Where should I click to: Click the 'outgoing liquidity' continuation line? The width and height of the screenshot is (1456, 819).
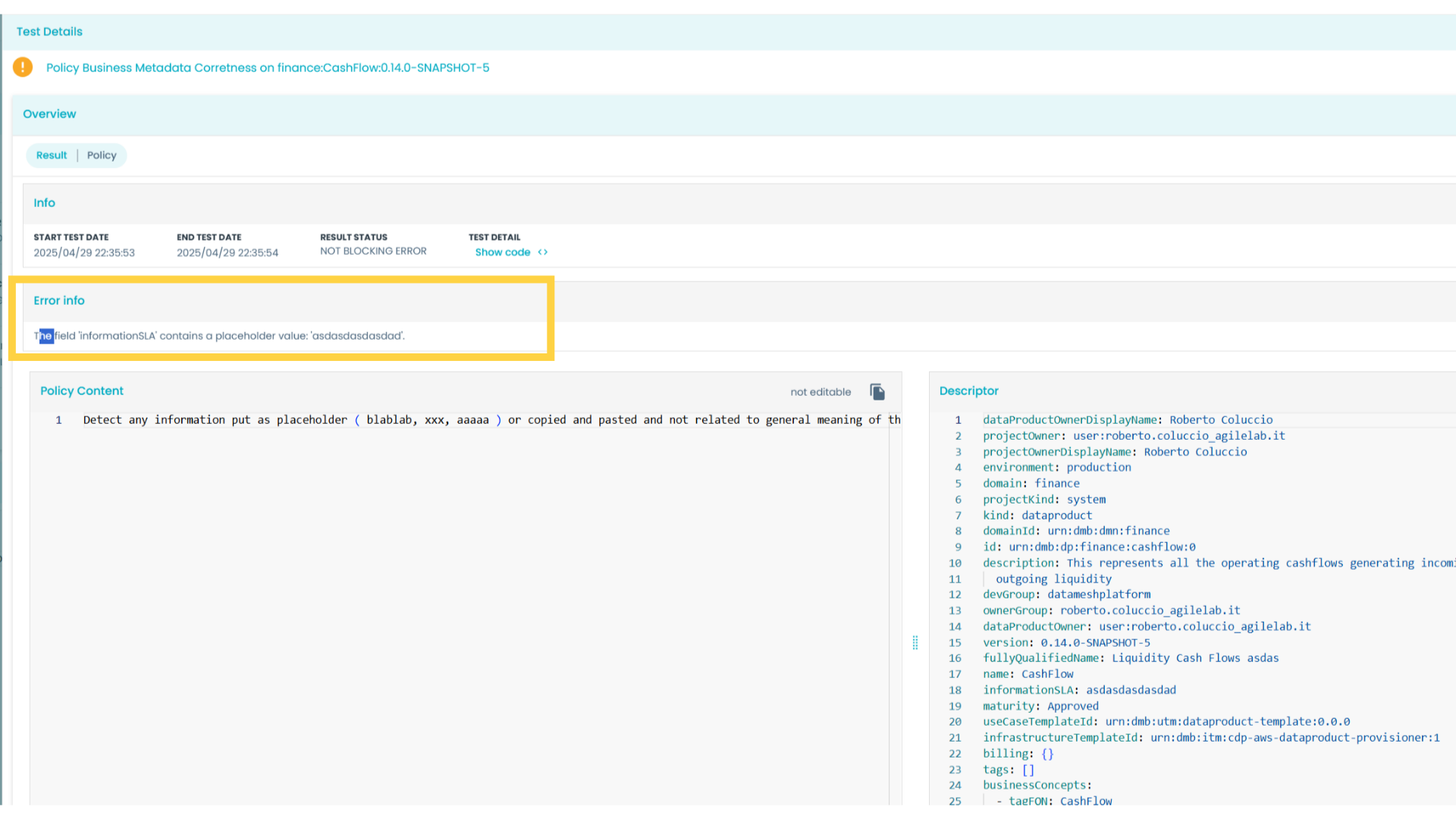tap(1053, 579)
